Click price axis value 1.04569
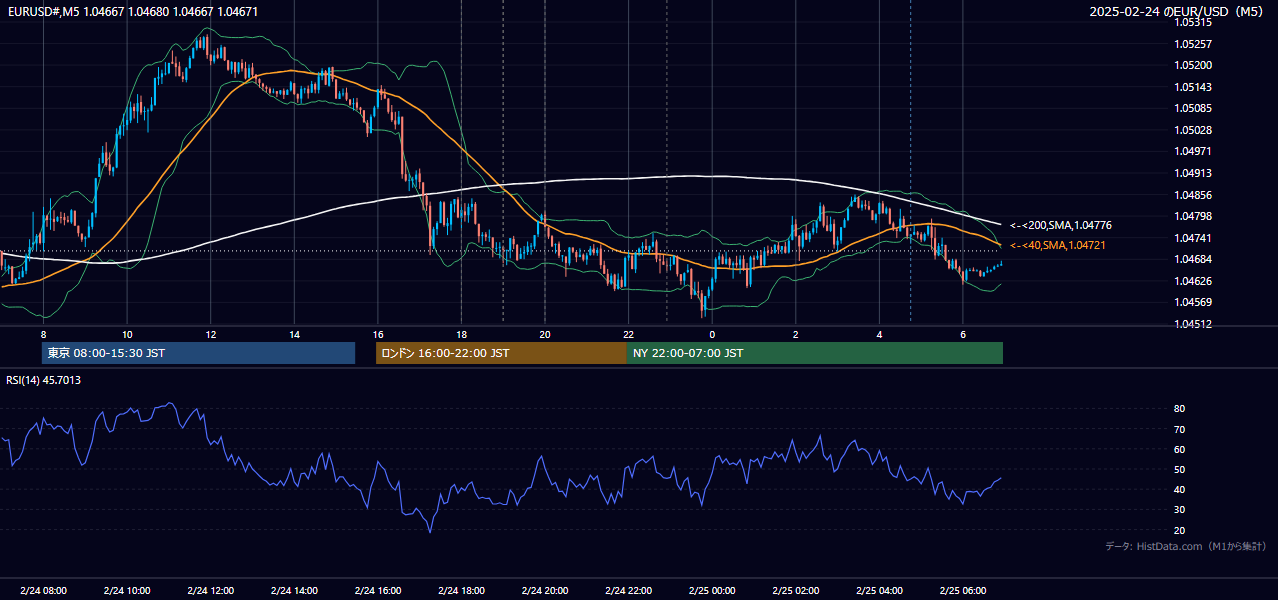Screen dimensions: 1278x600 1193,302
